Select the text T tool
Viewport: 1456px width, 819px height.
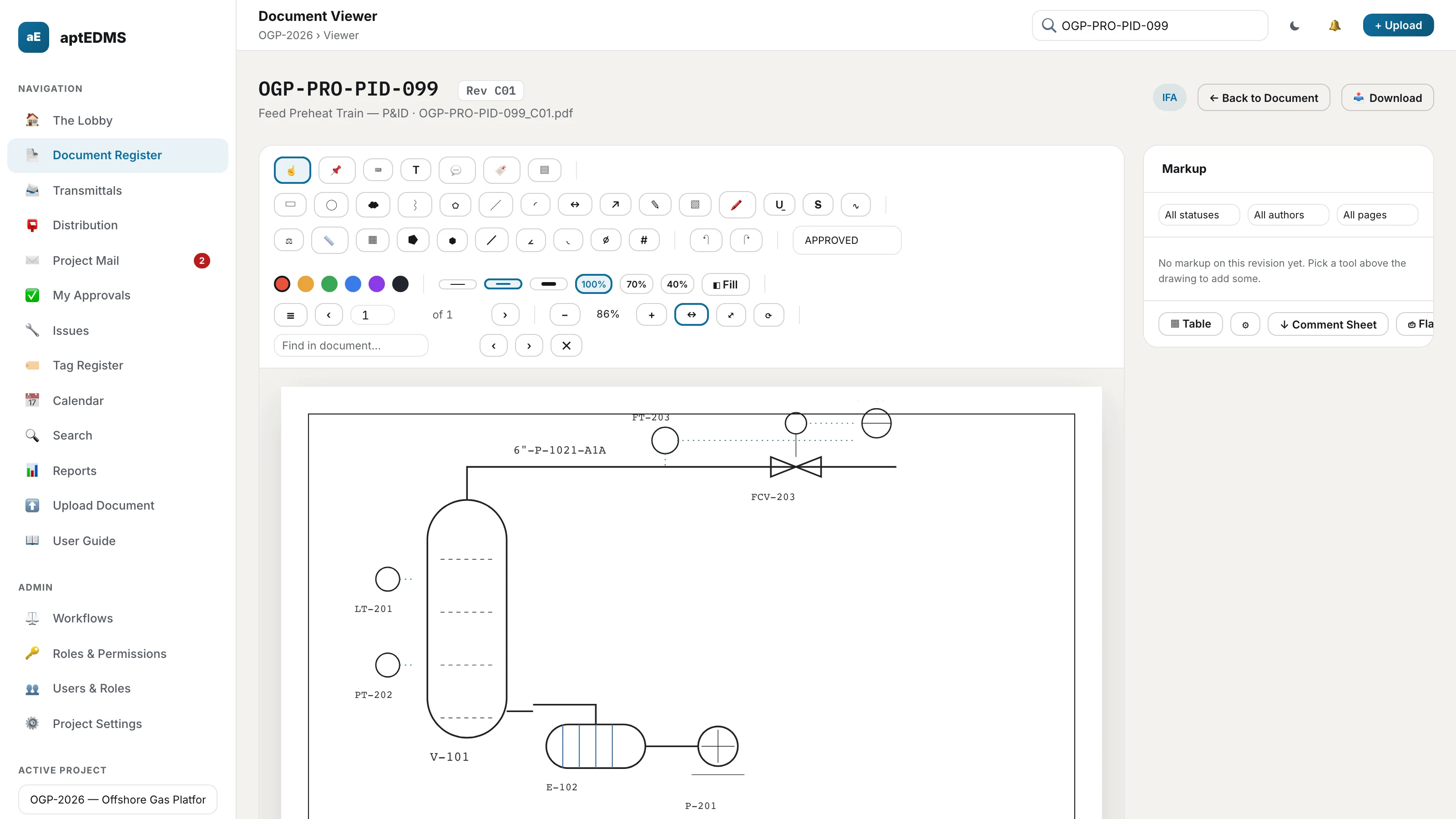pyautogui.click(x=416, y=170)
